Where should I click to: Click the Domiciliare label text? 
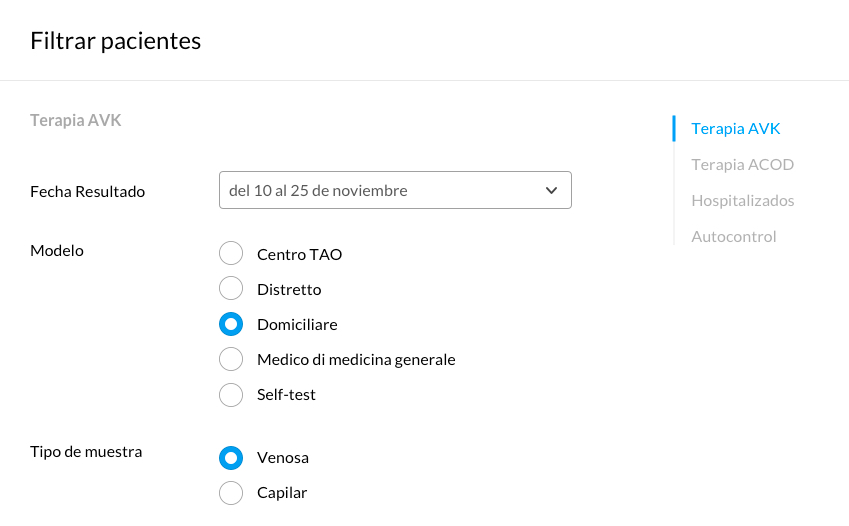[297, 324]
